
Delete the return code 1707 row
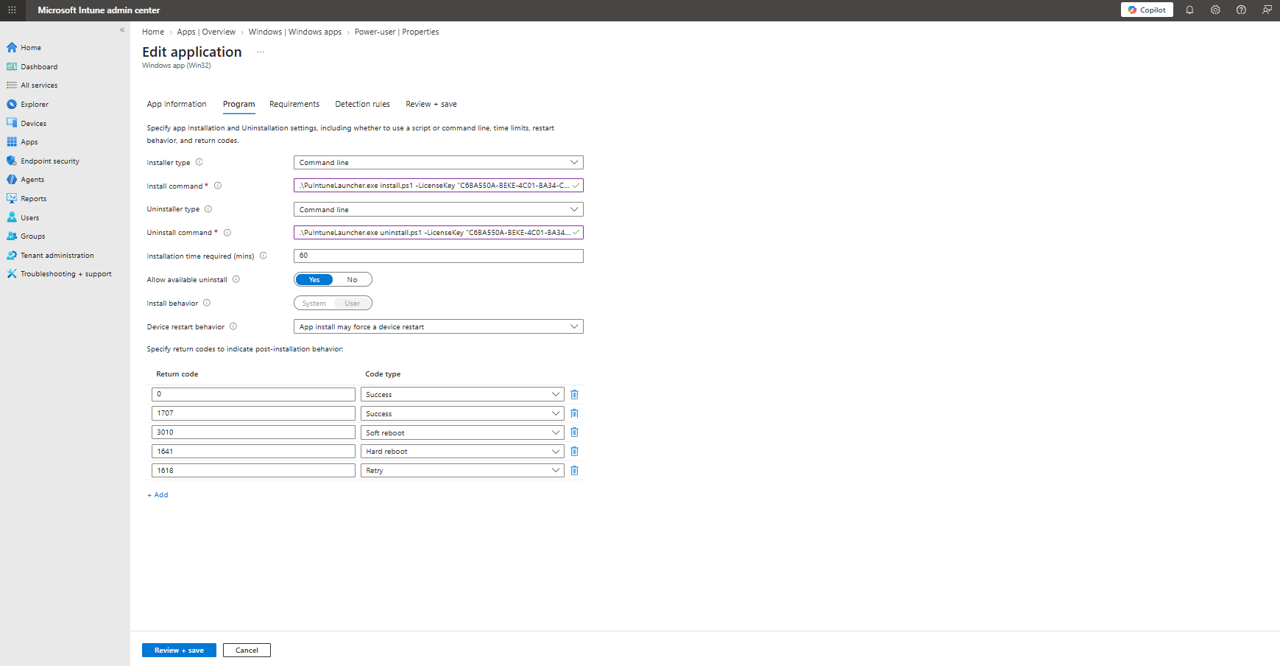[x=574, y=413]
